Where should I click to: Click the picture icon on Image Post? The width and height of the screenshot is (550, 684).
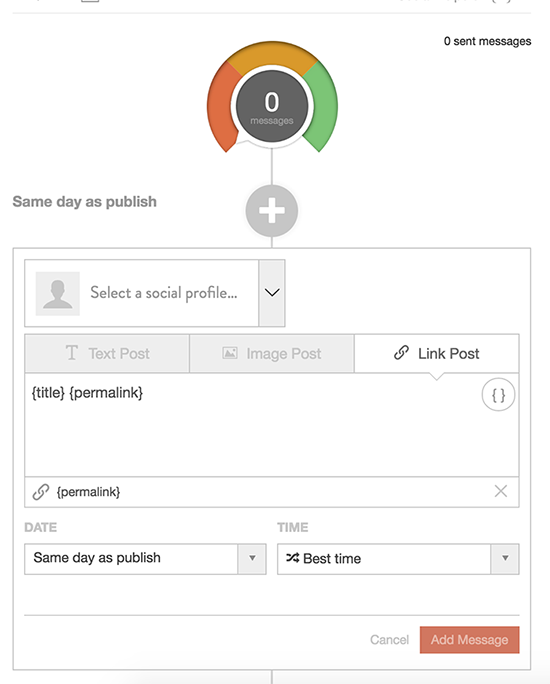tap(230, 353)
